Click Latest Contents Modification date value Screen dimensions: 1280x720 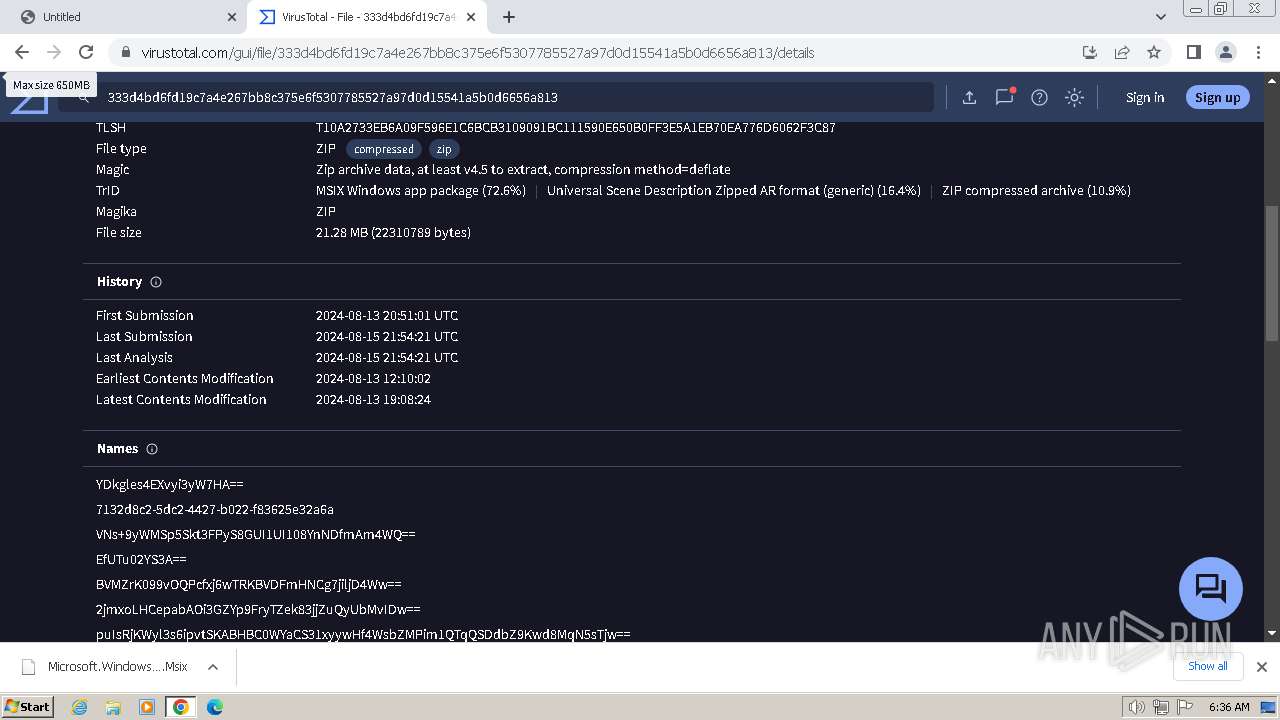click(373, 399)
